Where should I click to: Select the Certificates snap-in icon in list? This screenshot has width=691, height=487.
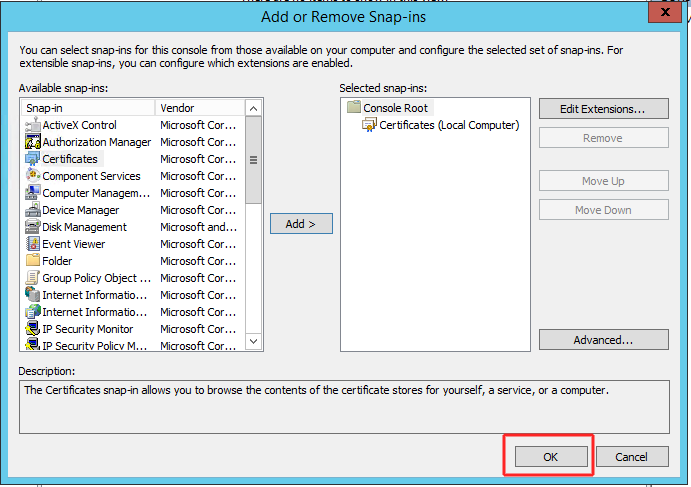[32, 159]
